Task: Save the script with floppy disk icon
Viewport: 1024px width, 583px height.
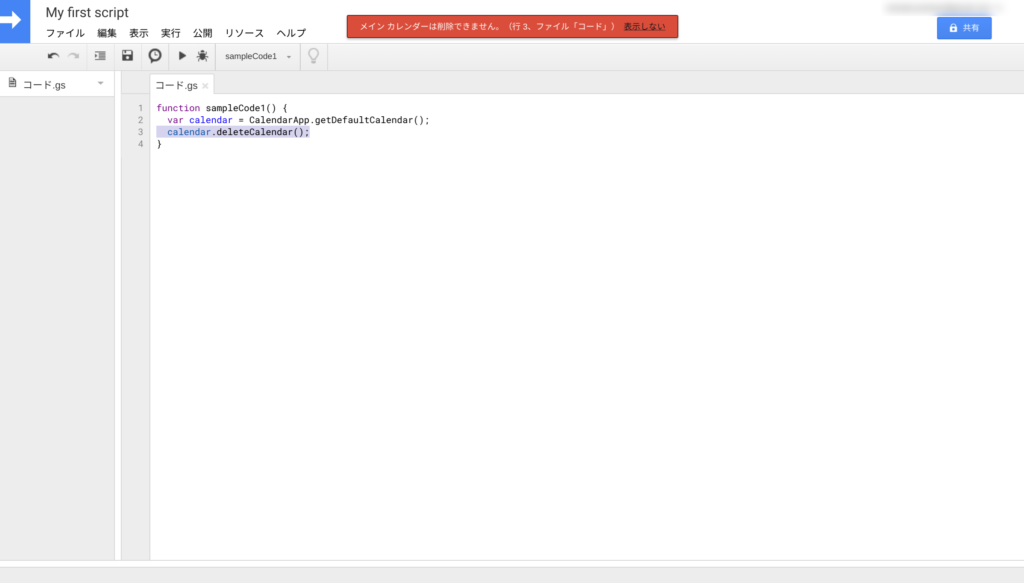Action: [x=127, y=56]
